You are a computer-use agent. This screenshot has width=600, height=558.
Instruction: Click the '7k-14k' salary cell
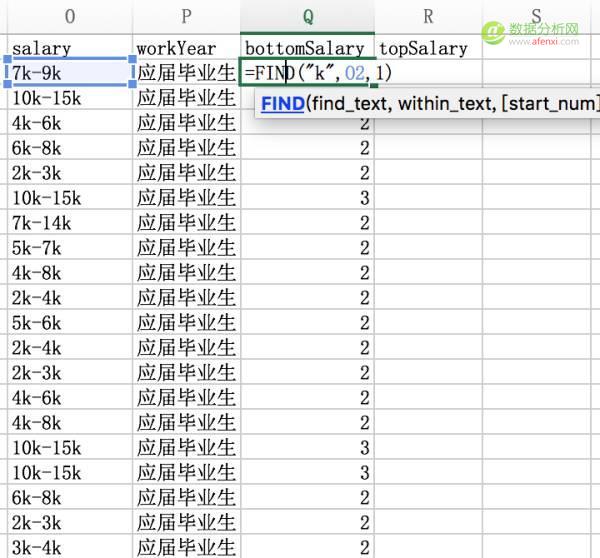coord(70,222)
